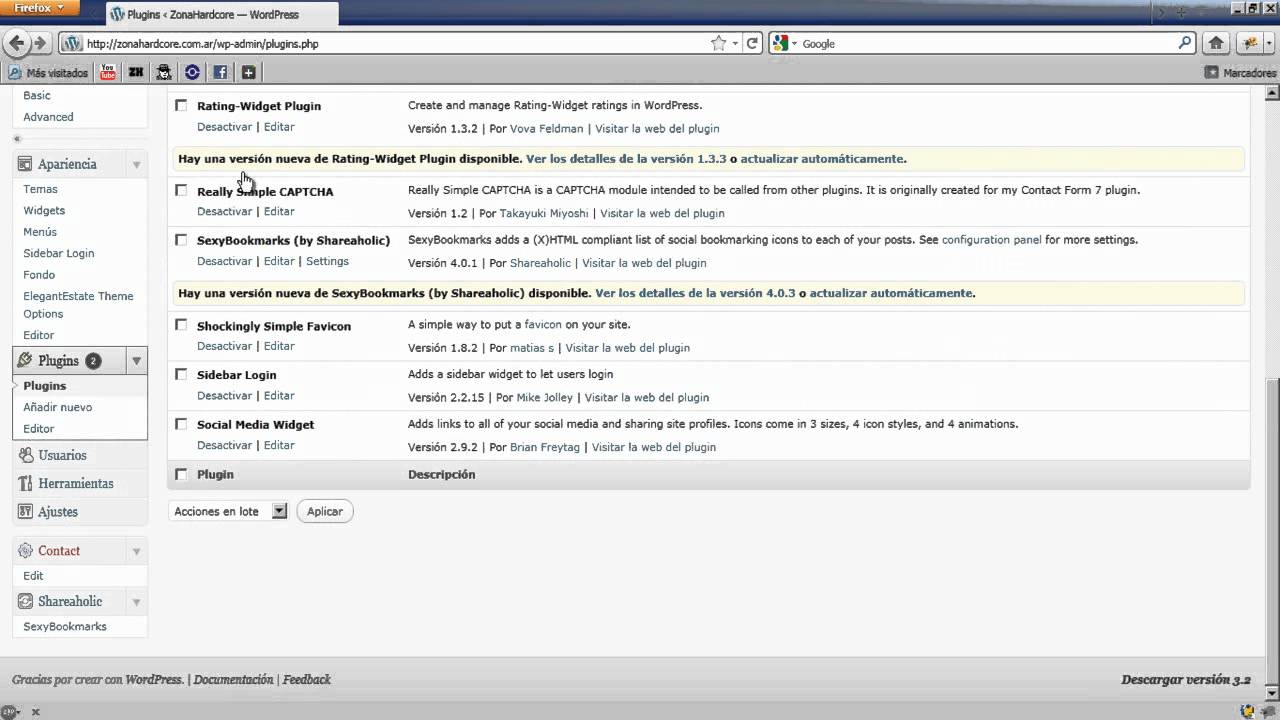Image resolution: width=1280 pixels, height=720 pixels.
Task: Click the Apariencia menu icon
Action: [x=26, y=164]
